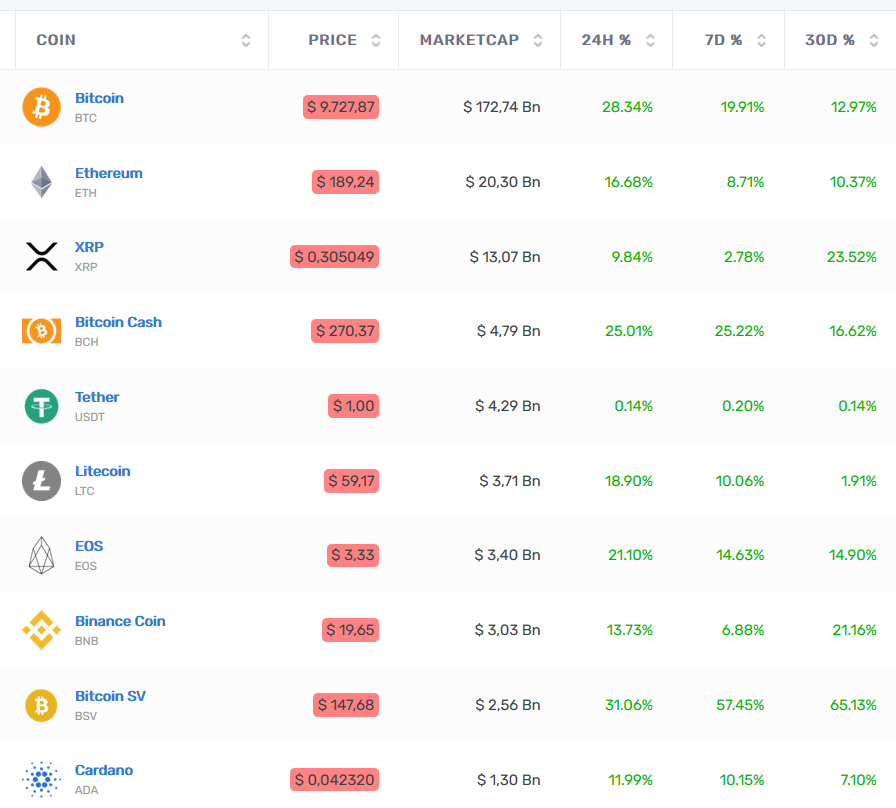
Task: Click the MARKETCAP column header label
Action: [469, 40]
